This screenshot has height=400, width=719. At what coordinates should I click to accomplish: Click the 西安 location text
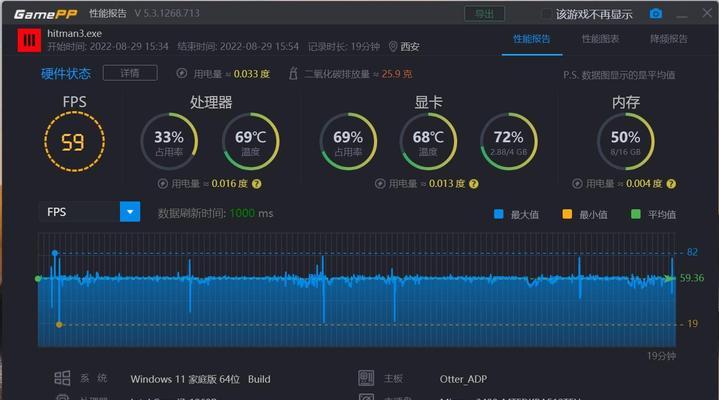(410, 46)
